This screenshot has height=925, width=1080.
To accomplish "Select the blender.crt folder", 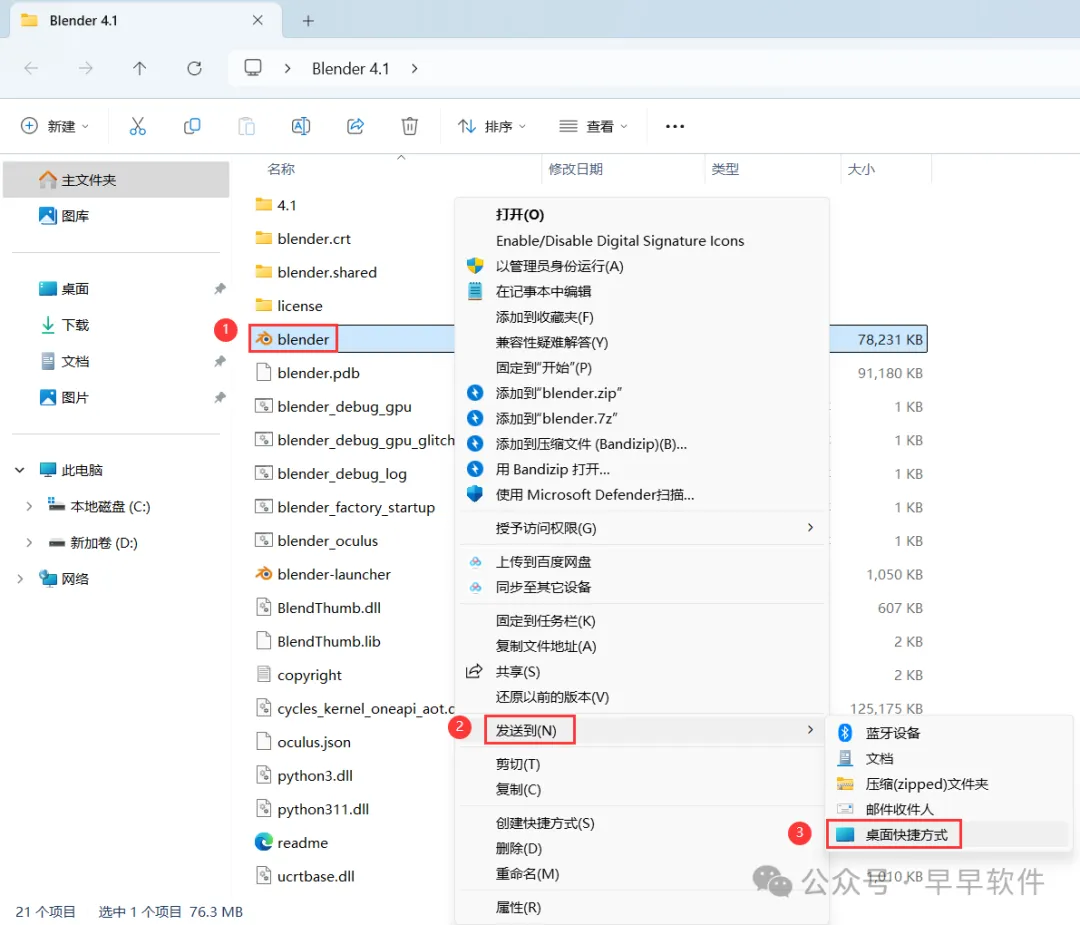I will 303,238.
